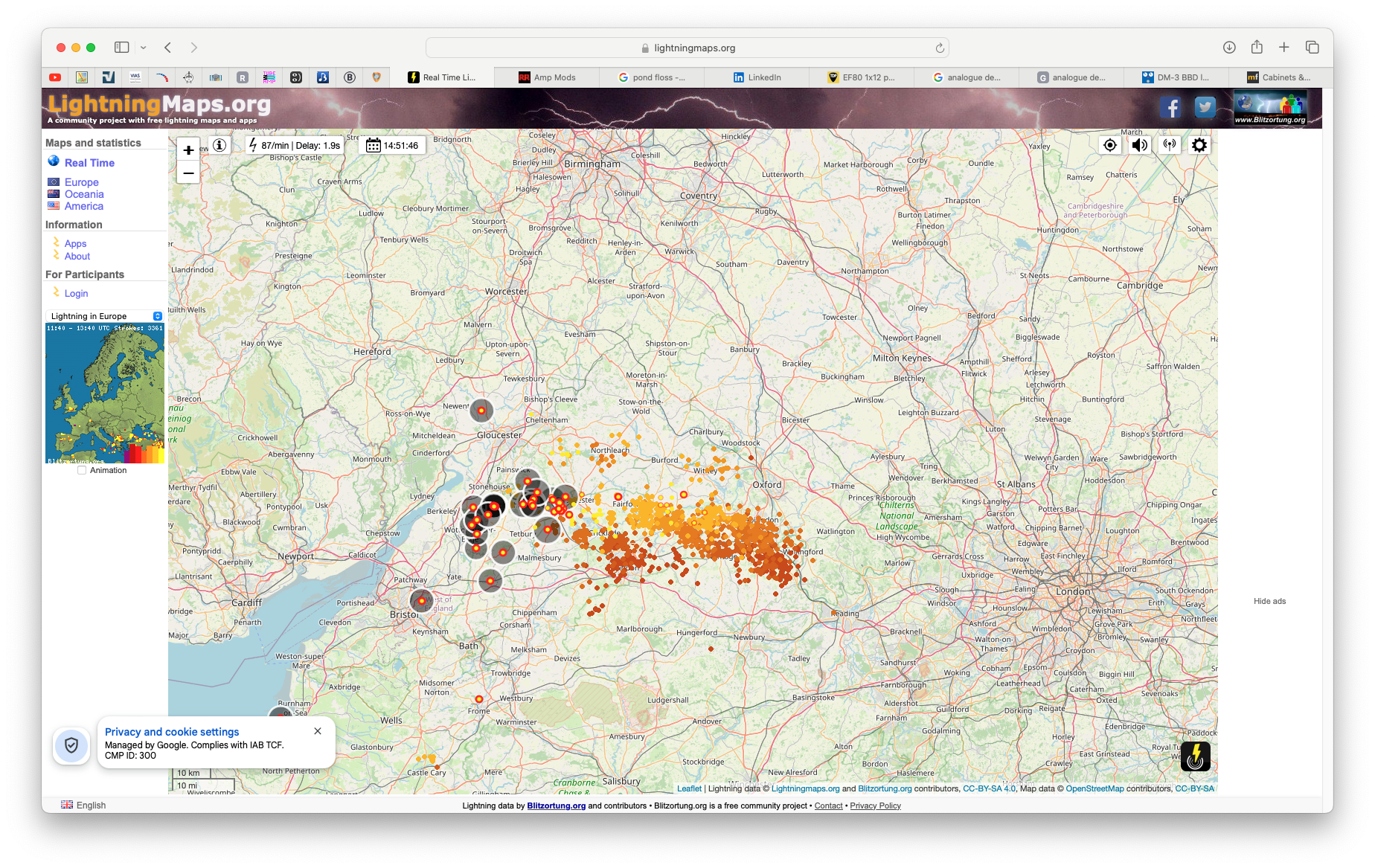
Task: Switch to the LinkedIn tab
Action: click(757, 77)
